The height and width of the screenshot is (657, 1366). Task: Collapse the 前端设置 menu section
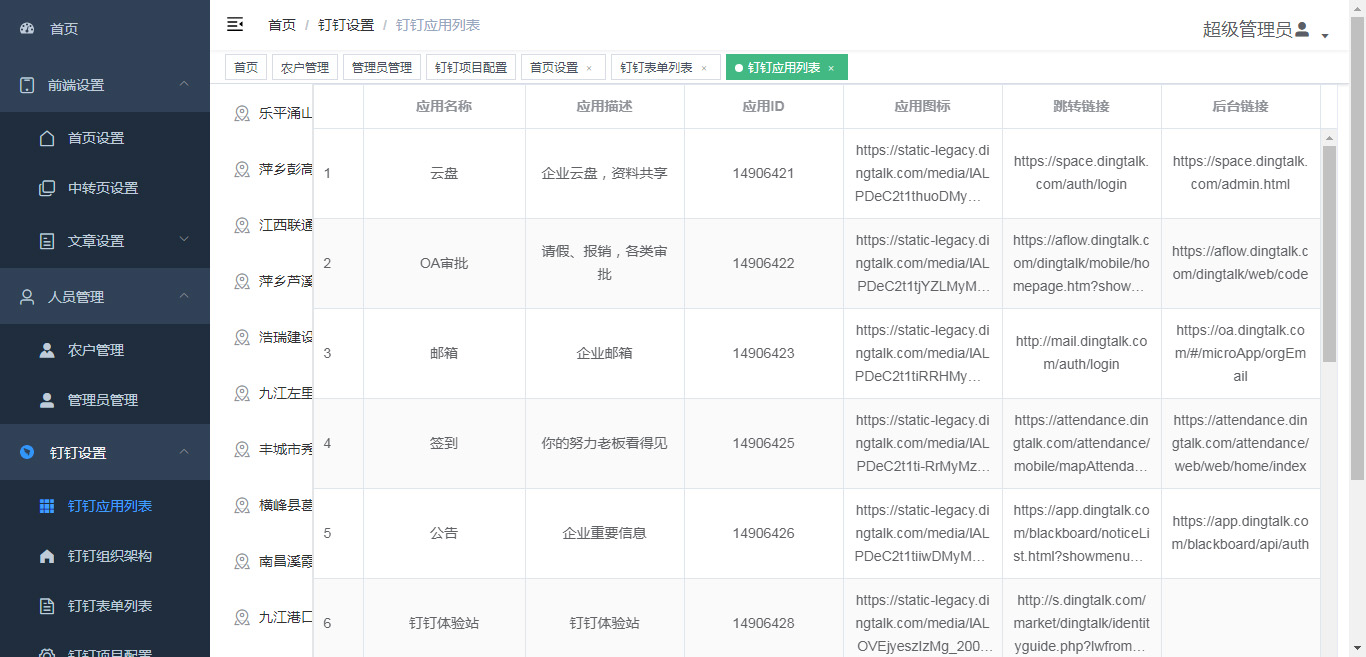coord(184,84)
